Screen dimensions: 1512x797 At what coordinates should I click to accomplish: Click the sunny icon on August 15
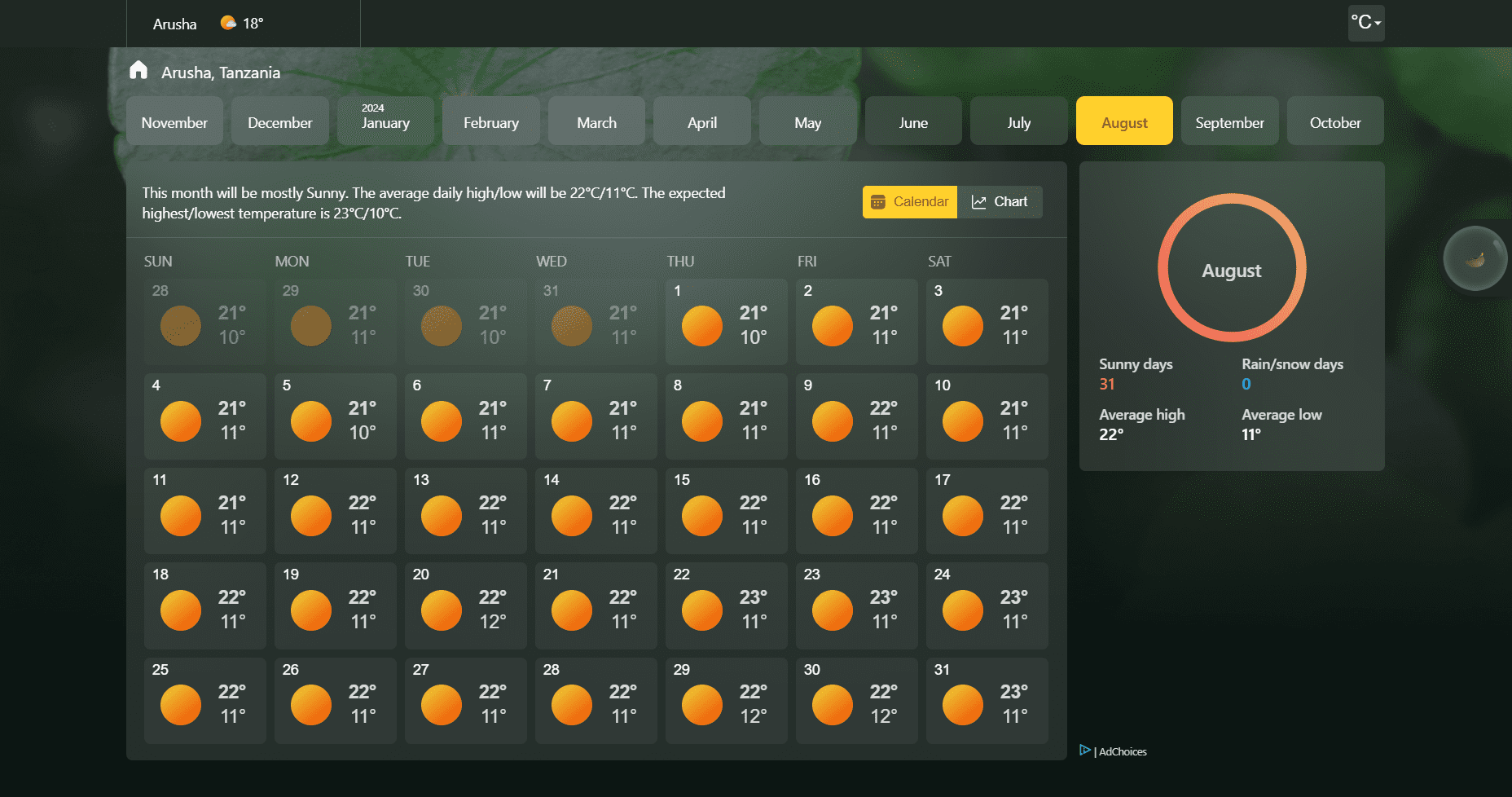tap(701, 515)
